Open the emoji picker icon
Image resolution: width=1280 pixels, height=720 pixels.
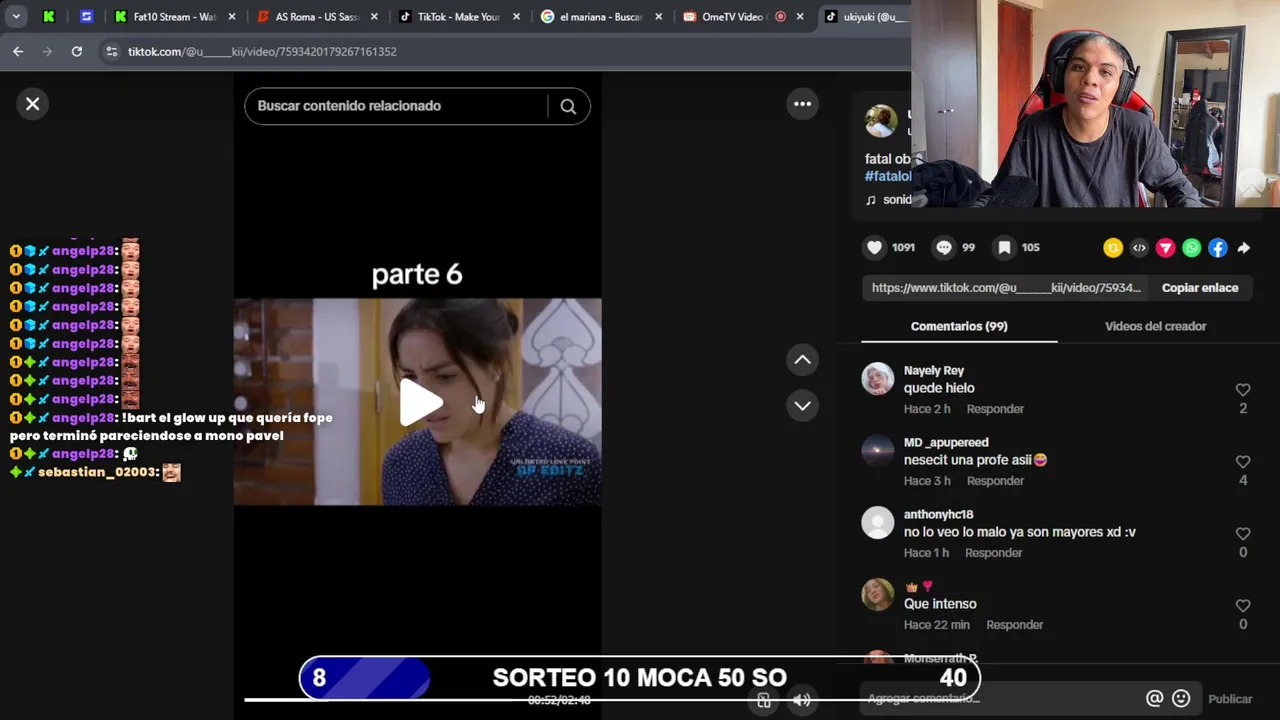(1181, 699)
